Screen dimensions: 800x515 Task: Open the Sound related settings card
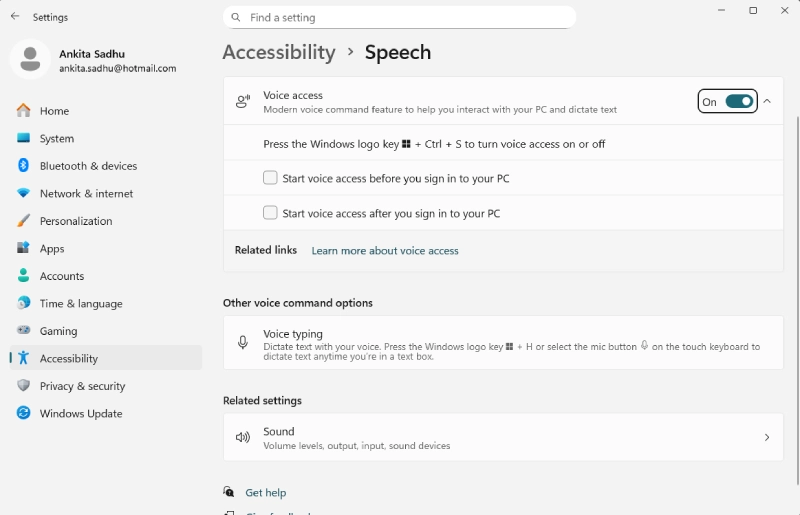tap(503, 437)
